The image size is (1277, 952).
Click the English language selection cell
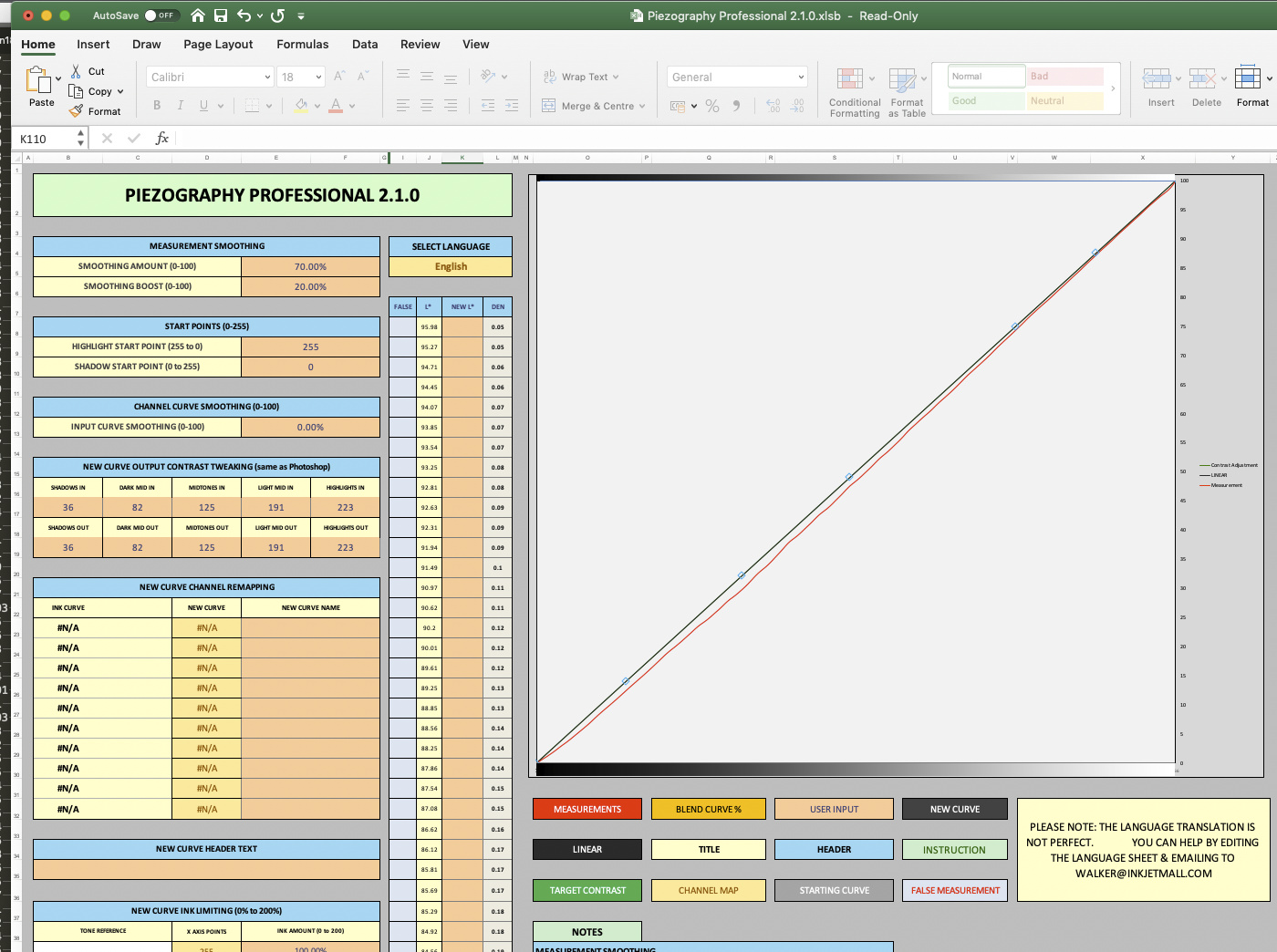(451, 266)
